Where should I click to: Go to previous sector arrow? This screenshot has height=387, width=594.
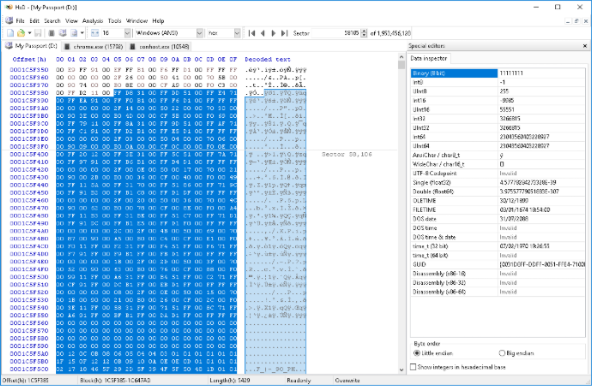263,33
